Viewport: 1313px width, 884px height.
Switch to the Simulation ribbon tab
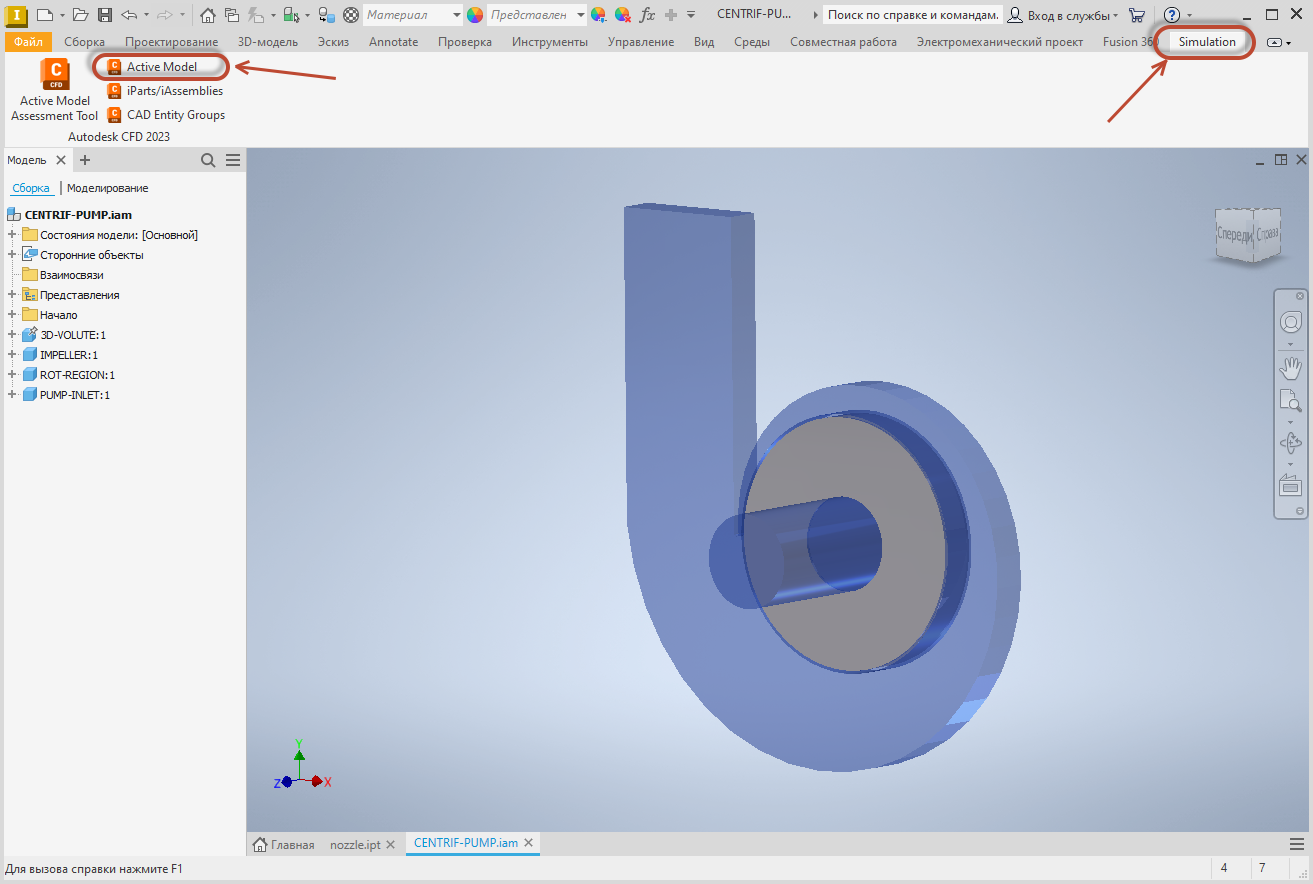(x=1207, y=42)
